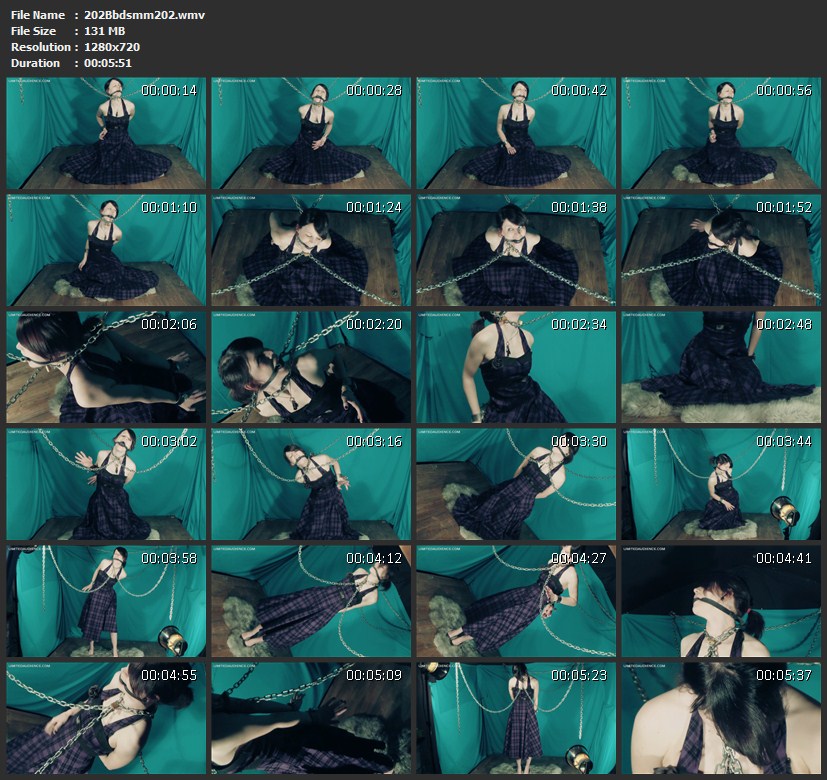Choose the thumbnail at 00:04:12

pyautogui.click(x=311, y=601)
